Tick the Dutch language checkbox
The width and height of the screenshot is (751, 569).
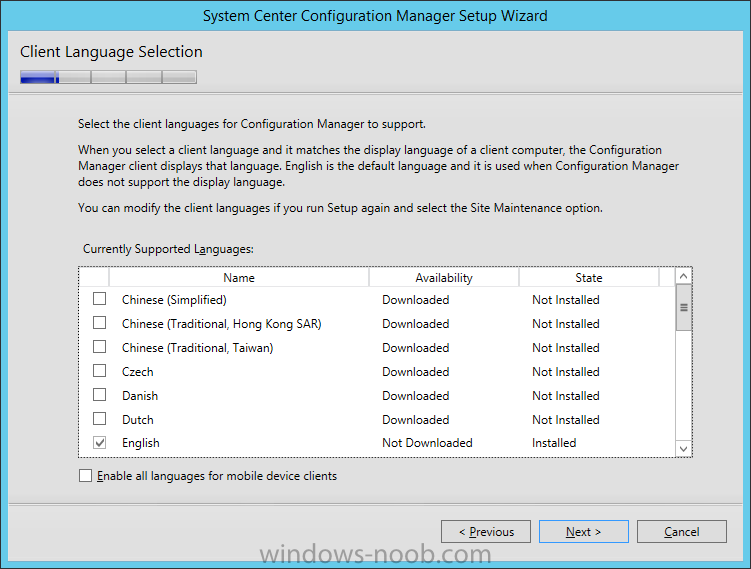100,419
